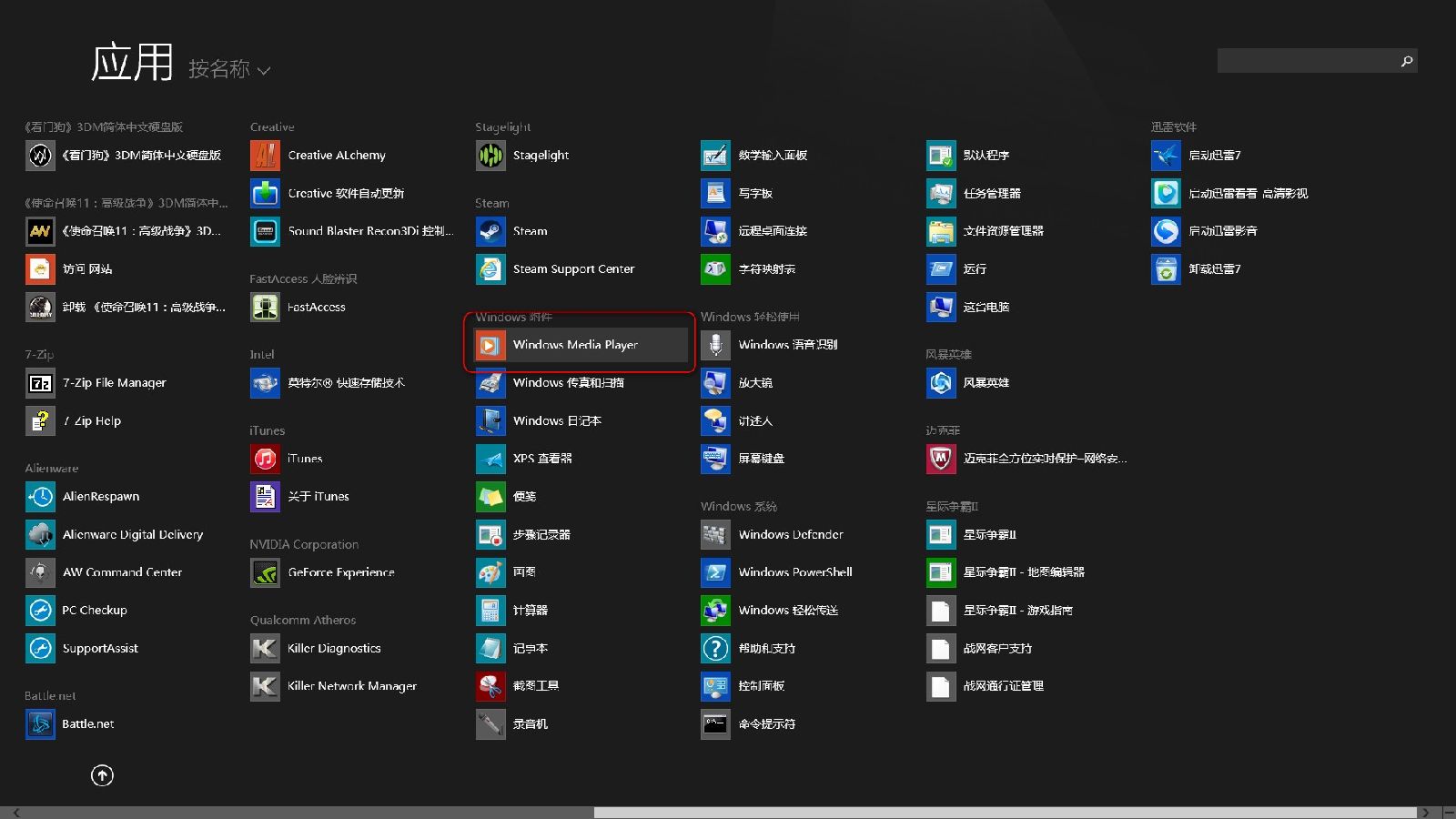Launch Windows PowerShell

(x=777, y=572)
